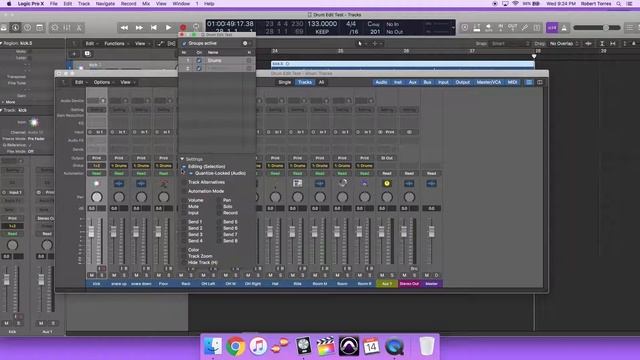Viewport: 640px width, 360px height.
Task: Open Editors with the scissors icon
Action: [x=79, y=28]
